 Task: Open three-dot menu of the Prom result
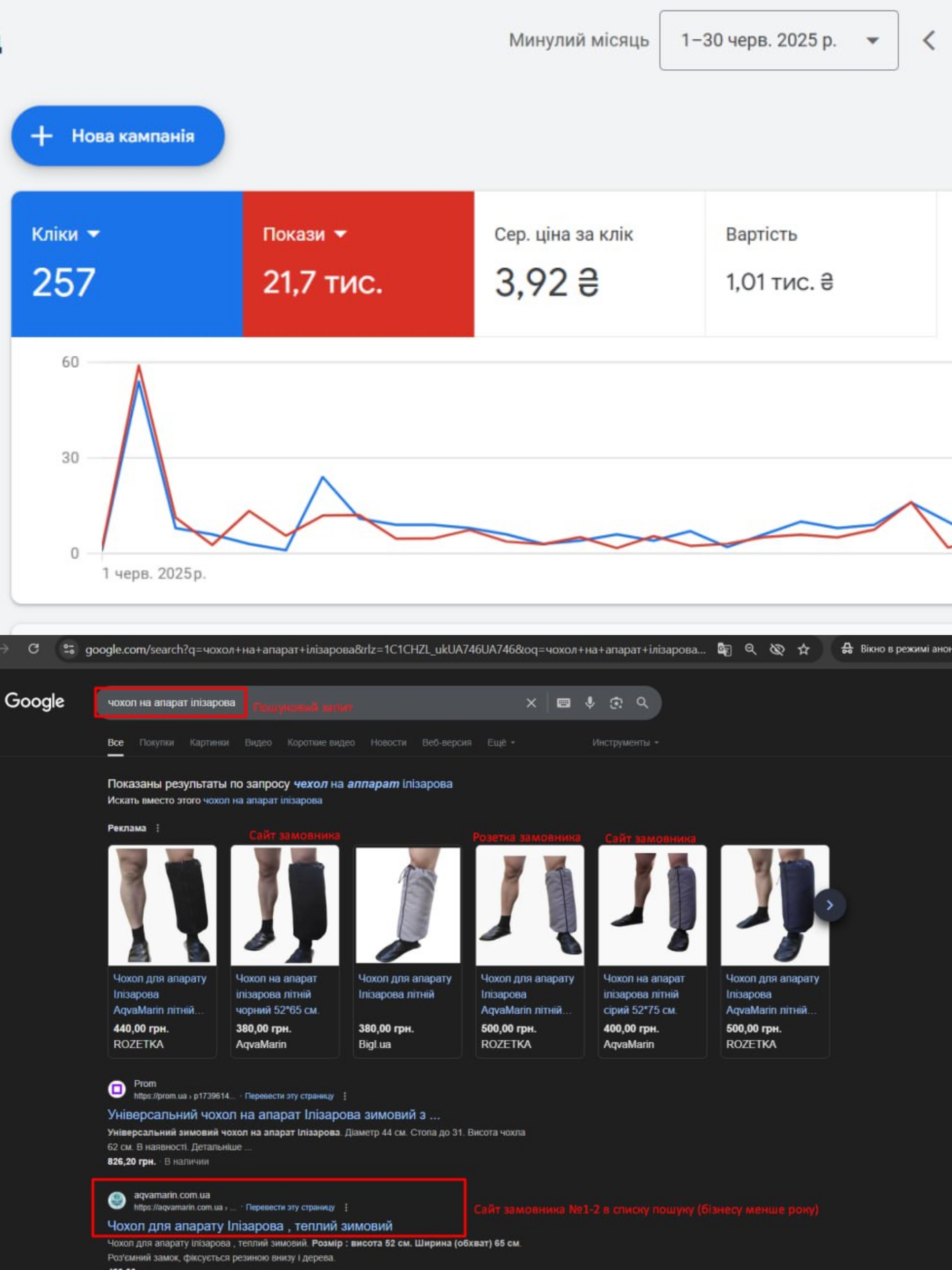[345, 1096]
